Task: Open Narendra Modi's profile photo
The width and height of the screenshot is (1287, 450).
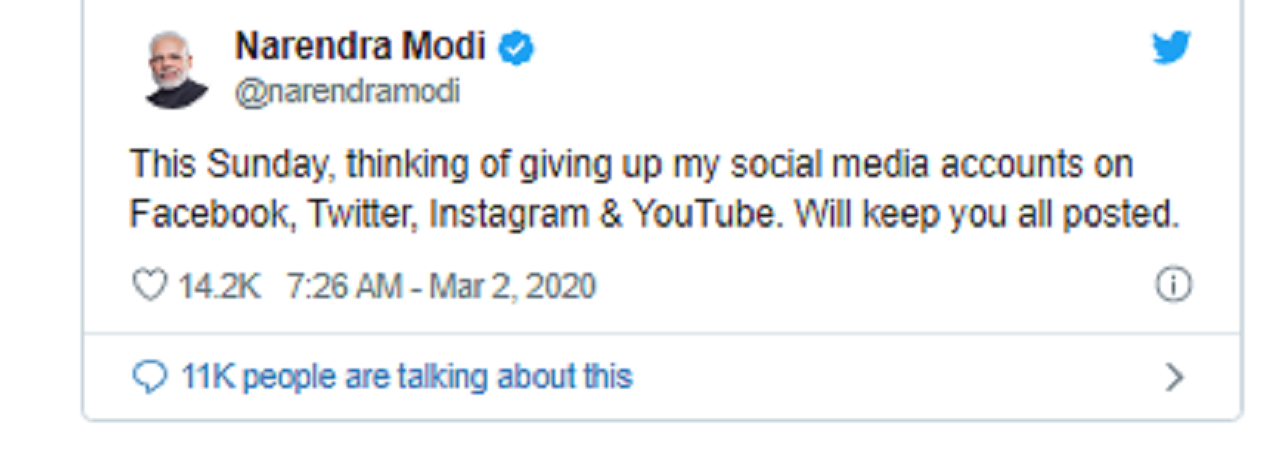Action: pos(177,69)
